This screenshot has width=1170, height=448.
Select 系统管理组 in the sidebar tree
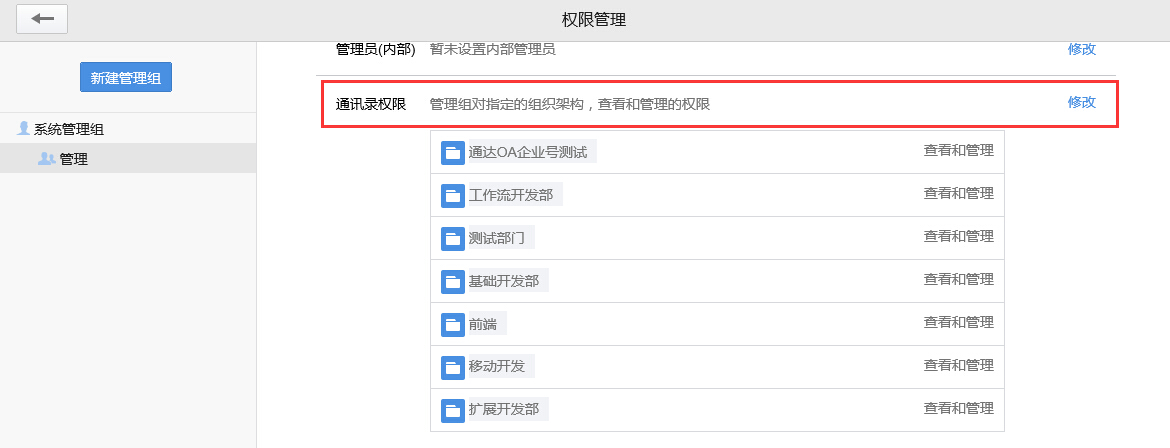click(x=69, y=129)
